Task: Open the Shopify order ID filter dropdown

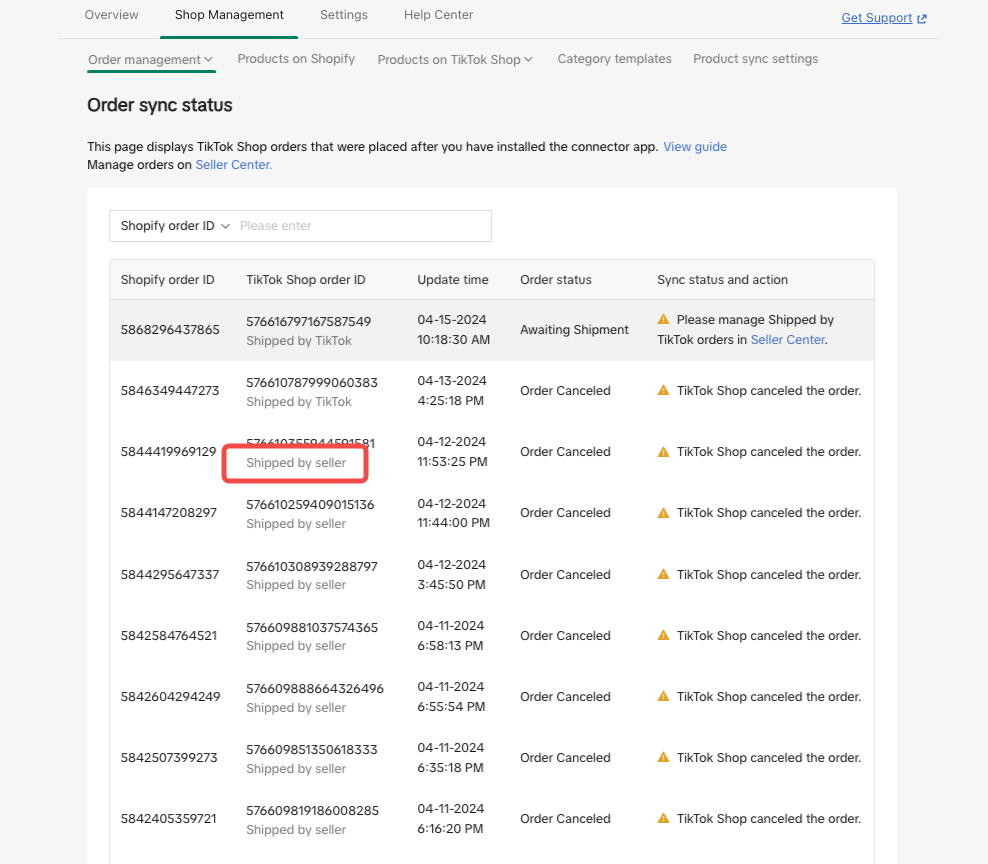Action: [x=175, y=226]
